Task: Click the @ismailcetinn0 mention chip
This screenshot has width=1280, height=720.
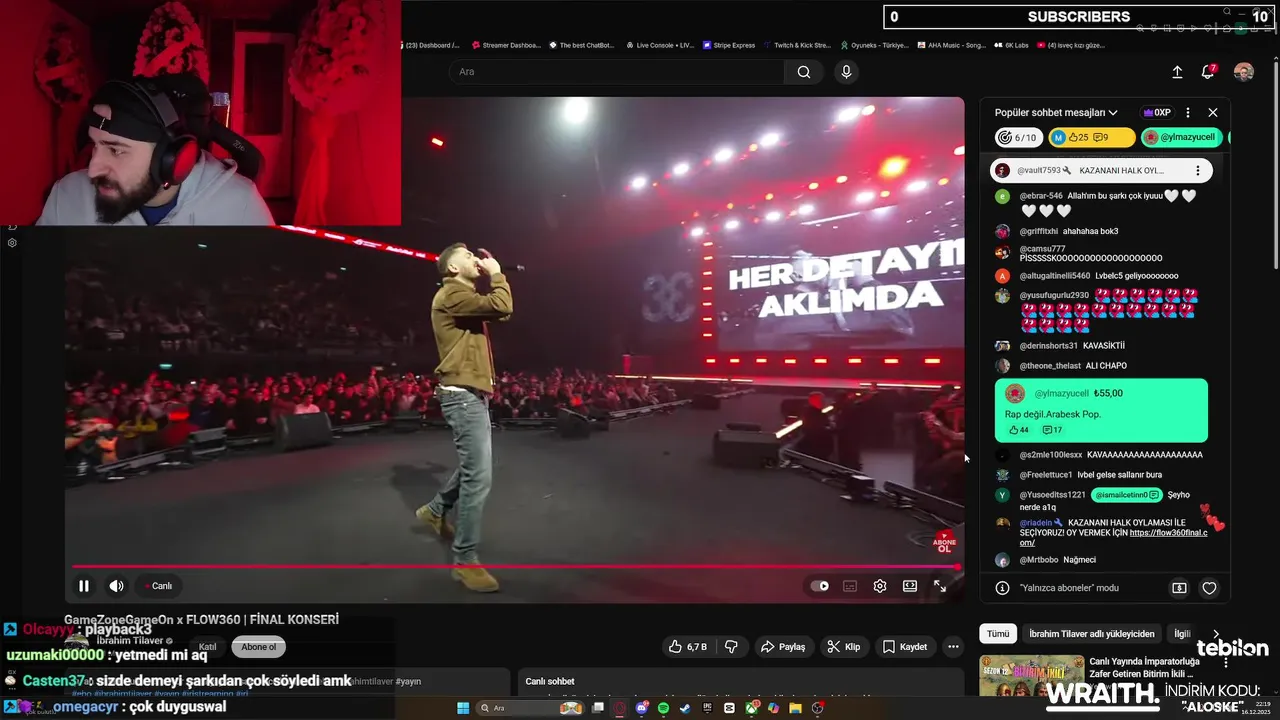Action: pos(1126,495)
